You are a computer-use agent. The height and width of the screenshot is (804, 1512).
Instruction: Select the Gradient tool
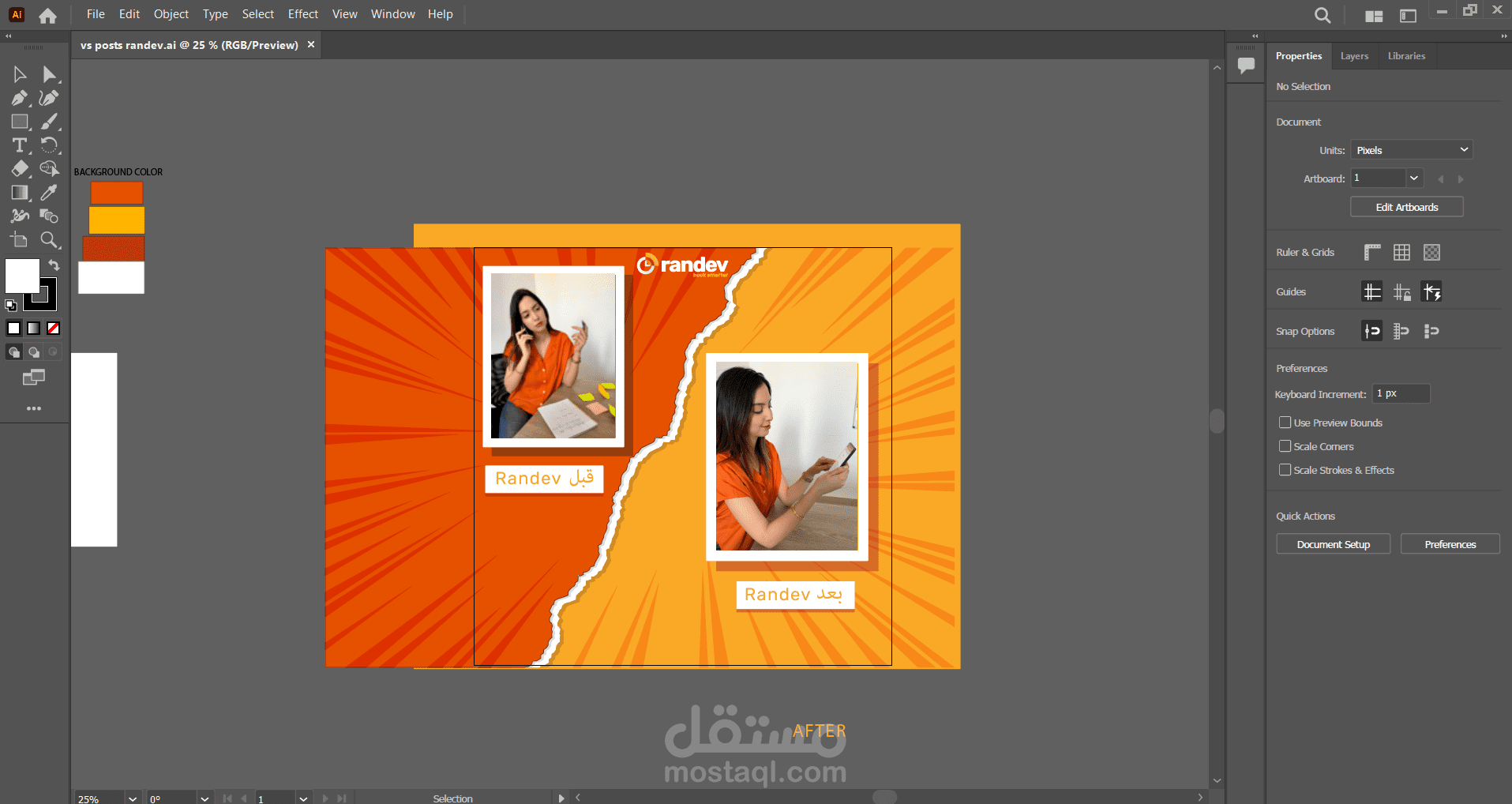(x=20, y=193)
